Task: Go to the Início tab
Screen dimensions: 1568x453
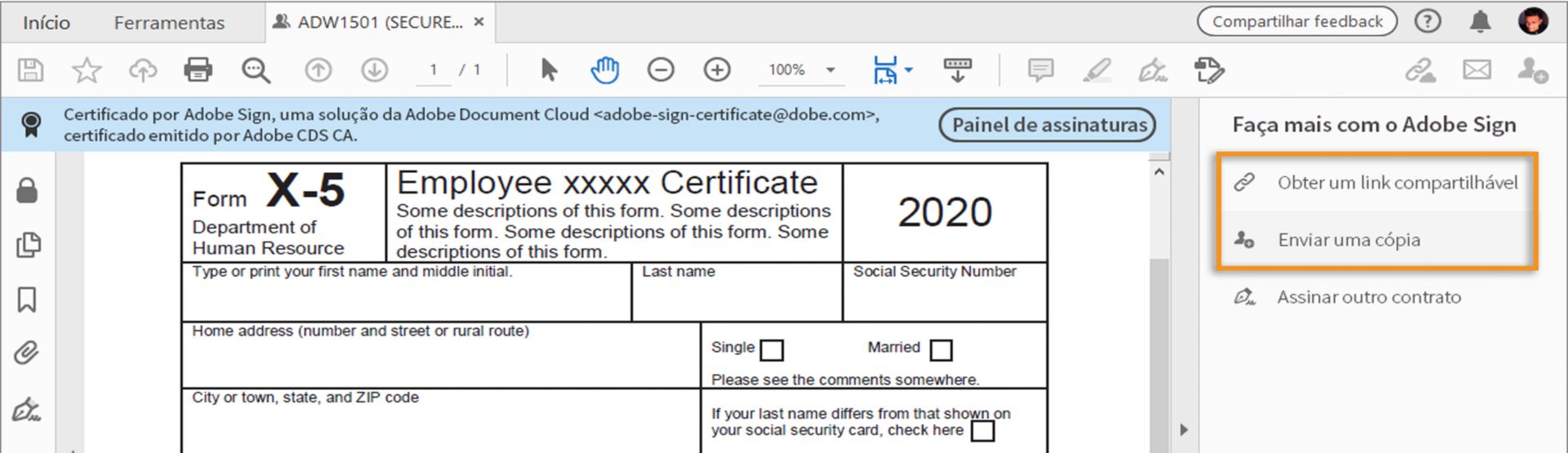Action: tap(47, 23)
